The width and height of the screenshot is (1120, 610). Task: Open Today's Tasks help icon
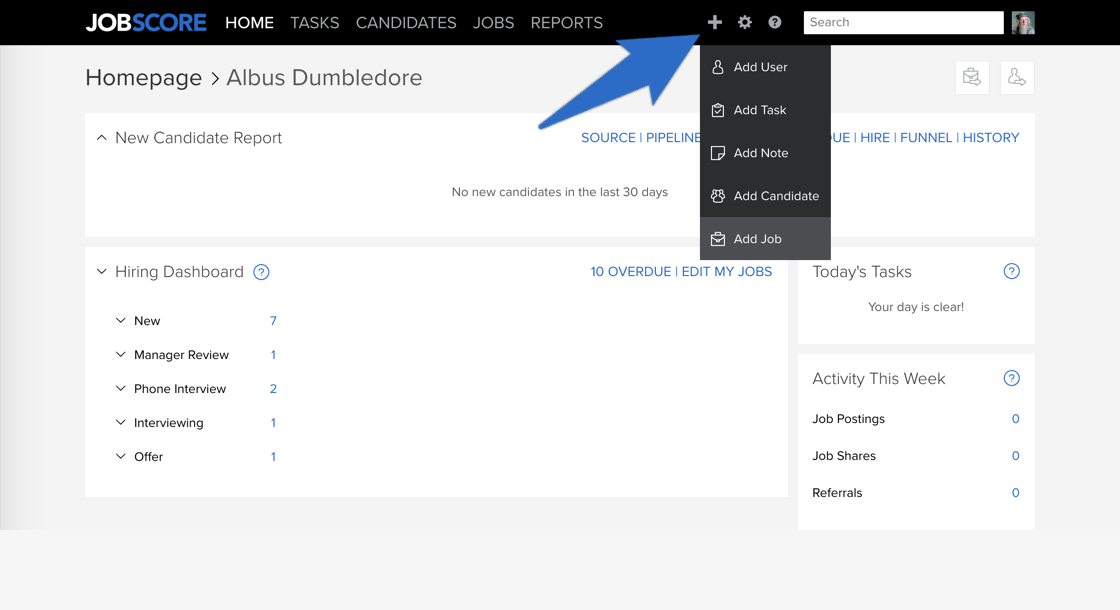(1011, 271)
